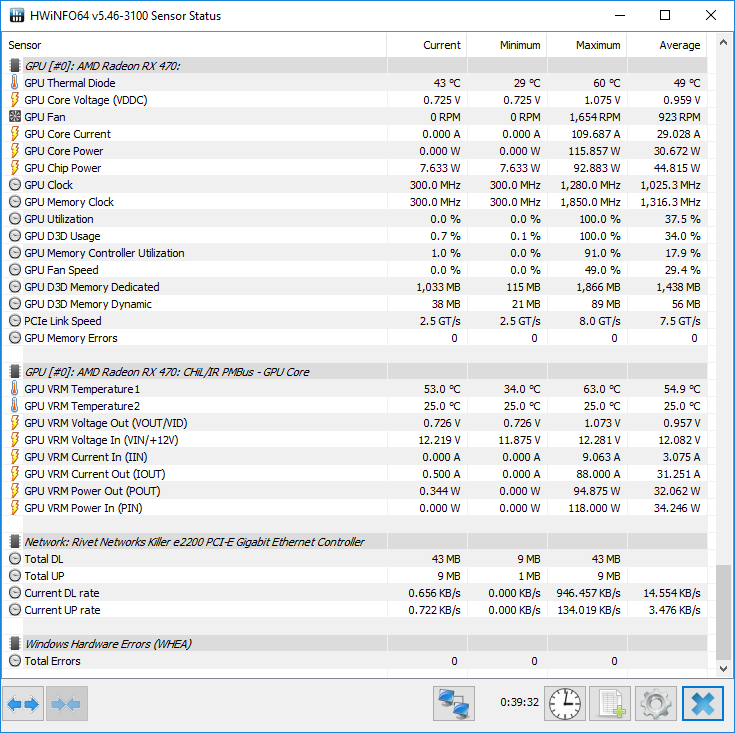Click the Sensor column header

[195, 45]
